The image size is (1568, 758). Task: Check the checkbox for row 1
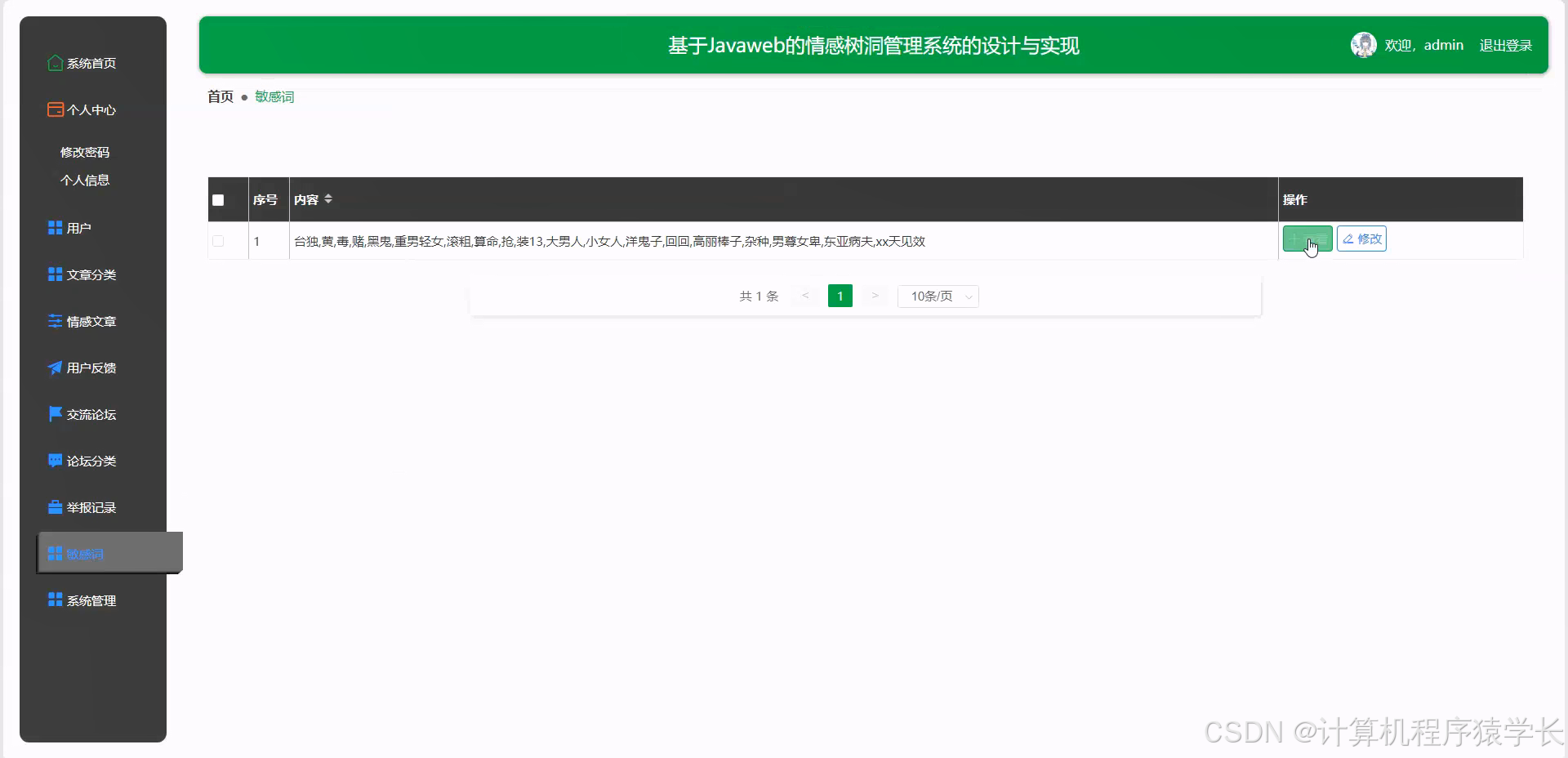218,241
